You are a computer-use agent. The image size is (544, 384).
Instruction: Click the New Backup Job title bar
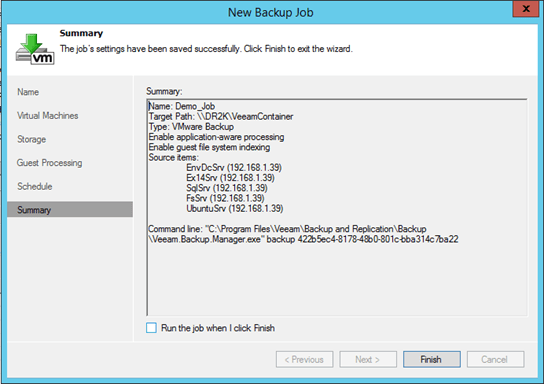tap(271, 12)
